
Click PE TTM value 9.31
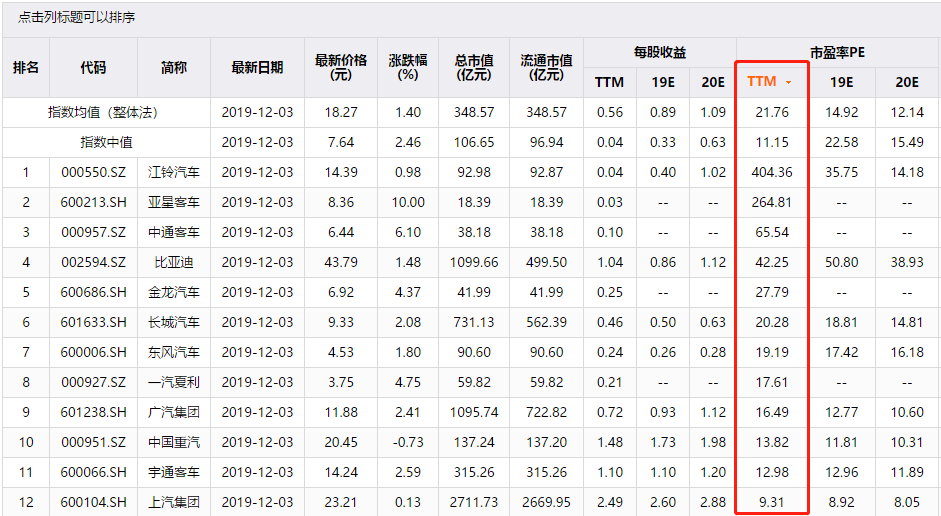[x=772, y=502]
